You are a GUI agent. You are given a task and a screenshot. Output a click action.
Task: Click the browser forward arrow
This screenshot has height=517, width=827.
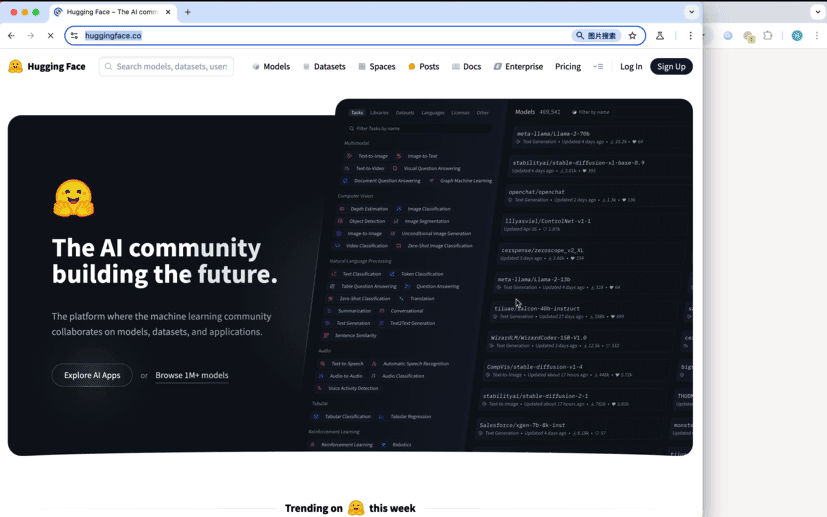tap(31, 36)
